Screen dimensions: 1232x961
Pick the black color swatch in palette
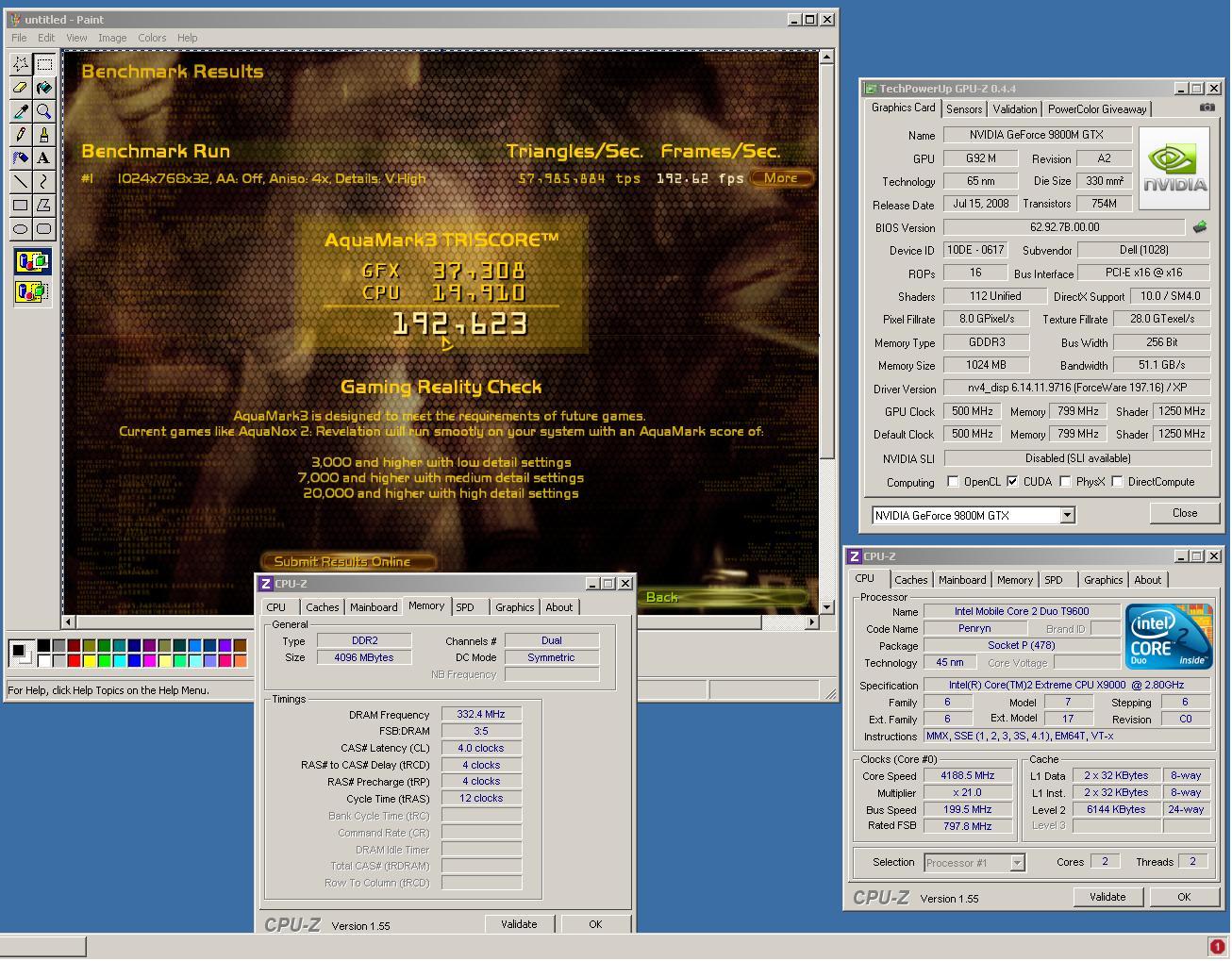click(43, 645)
